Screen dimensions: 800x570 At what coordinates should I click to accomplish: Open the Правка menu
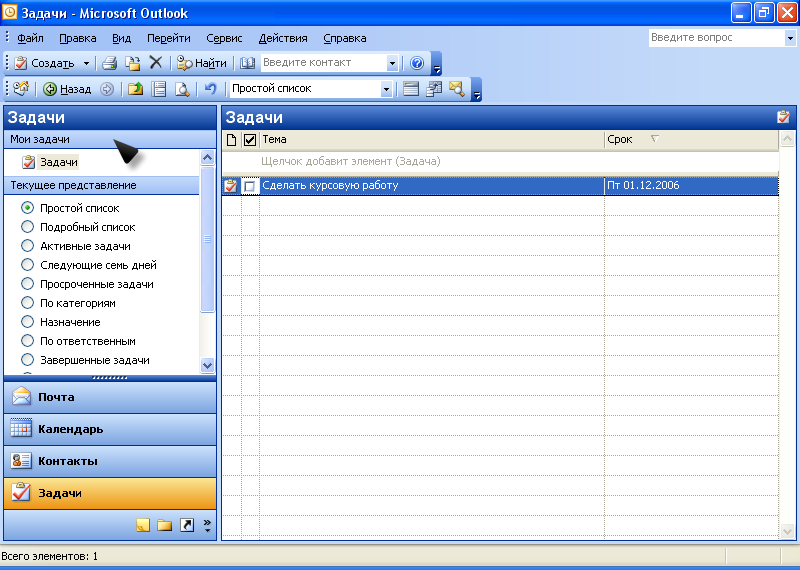click(78, 38)
